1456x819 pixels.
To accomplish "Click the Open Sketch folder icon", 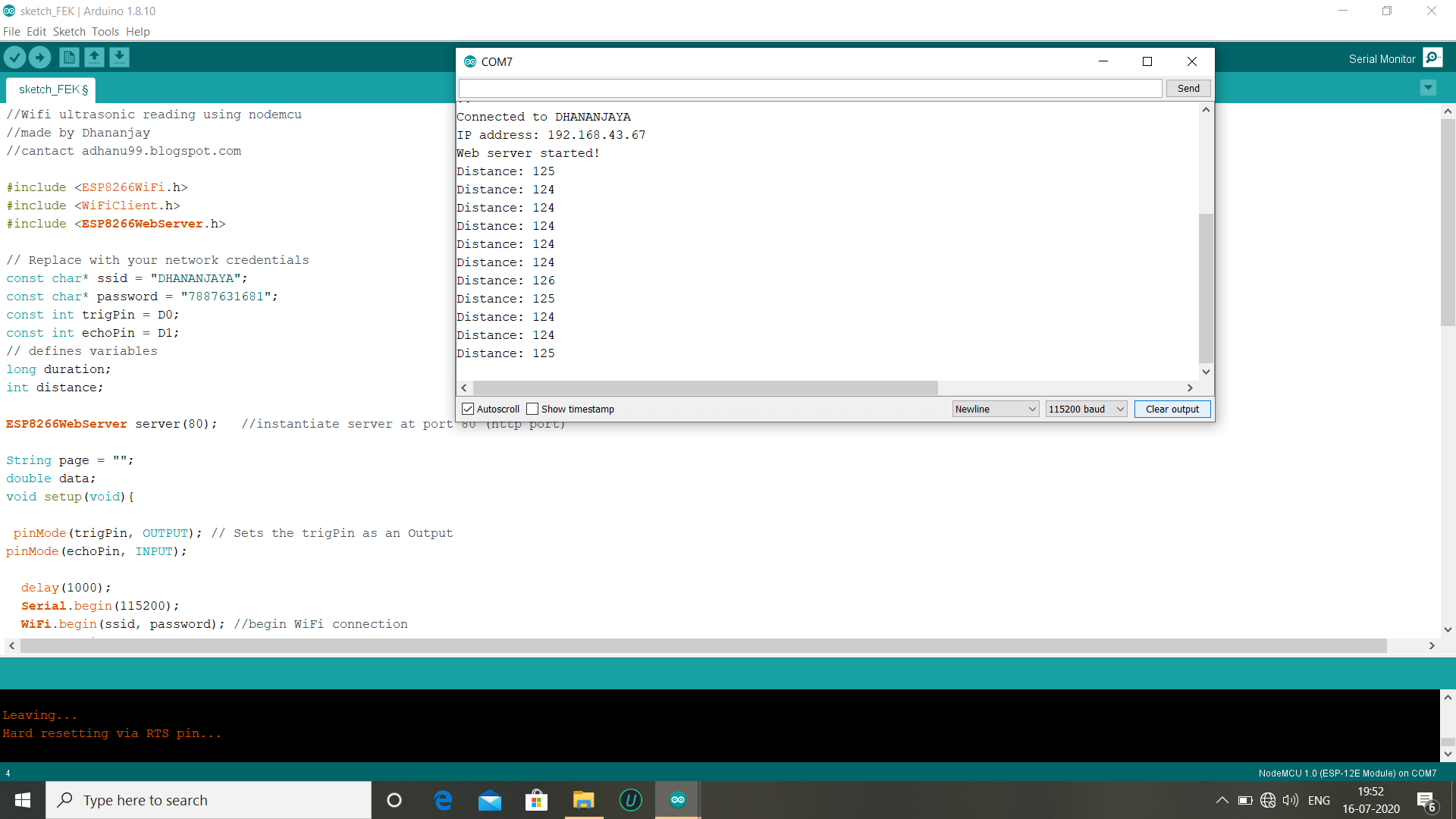I will [x=93, y=57].
